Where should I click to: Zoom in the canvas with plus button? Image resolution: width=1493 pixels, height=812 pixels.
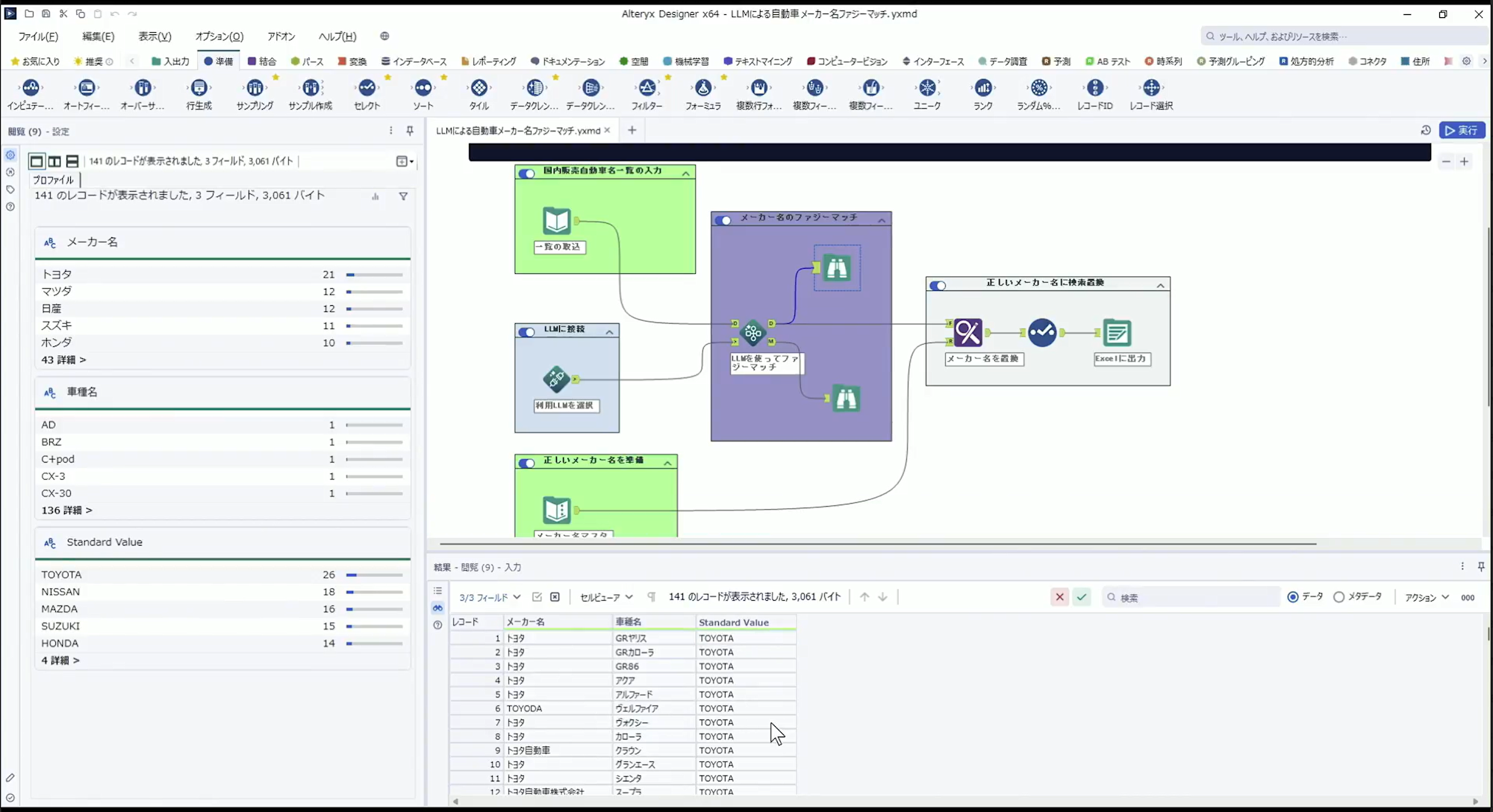tap(1465, 161)
